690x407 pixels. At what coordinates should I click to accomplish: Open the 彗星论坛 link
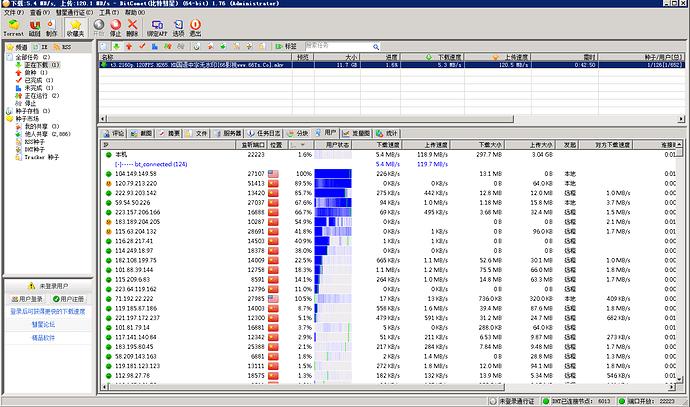click(43, 325)
